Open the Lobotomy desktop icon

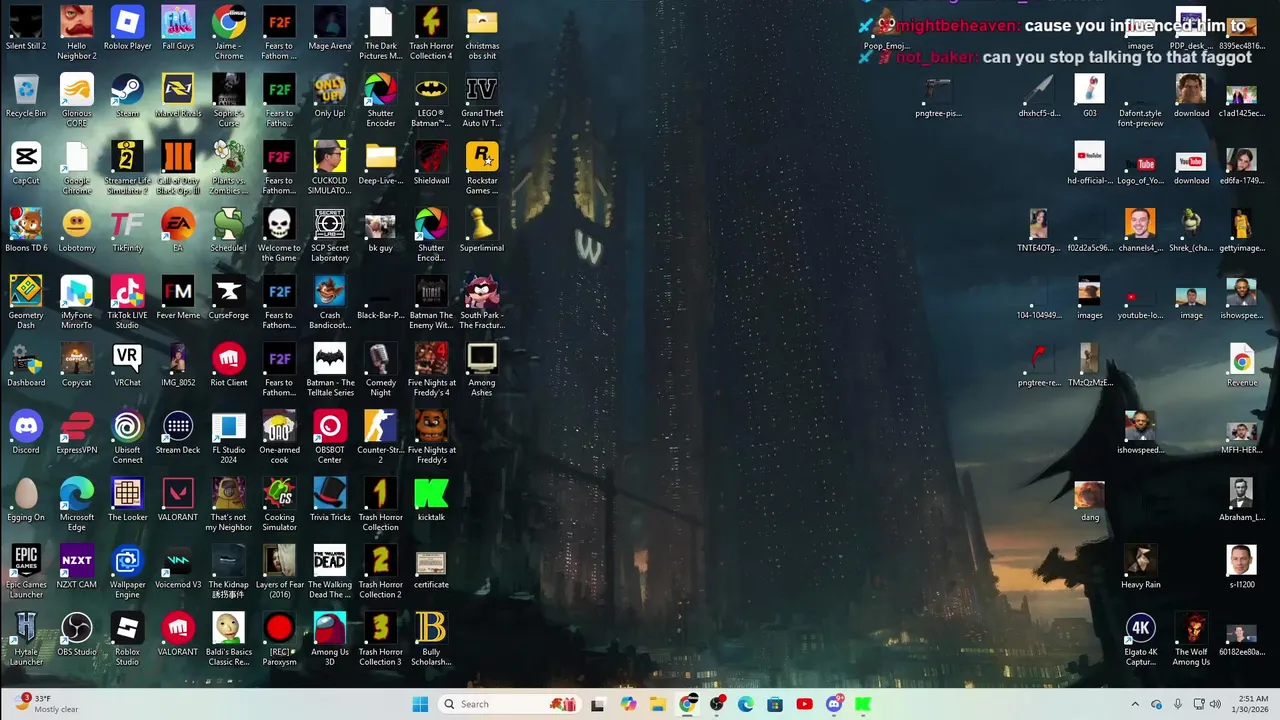pos(77,231)
